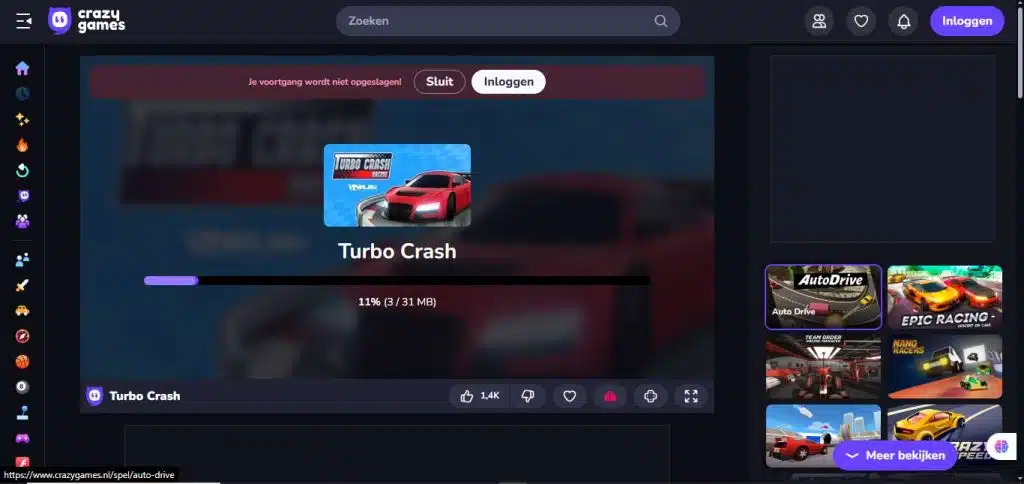Click the Turbo Crash title under the game
1024x484 pixels.
point(144,396)
